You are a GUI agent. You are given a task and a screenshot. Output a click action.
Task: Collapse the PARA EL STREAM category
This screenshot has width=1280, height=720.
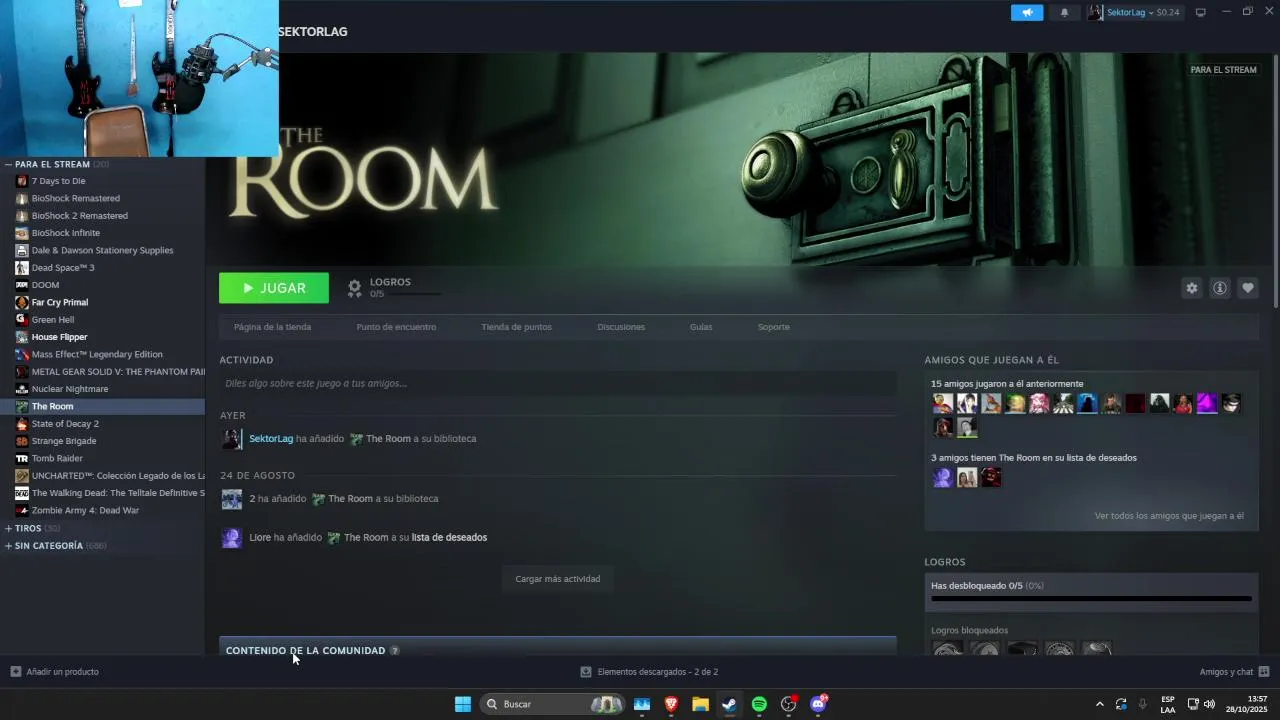pyautogui.click(x=8, y=164)
